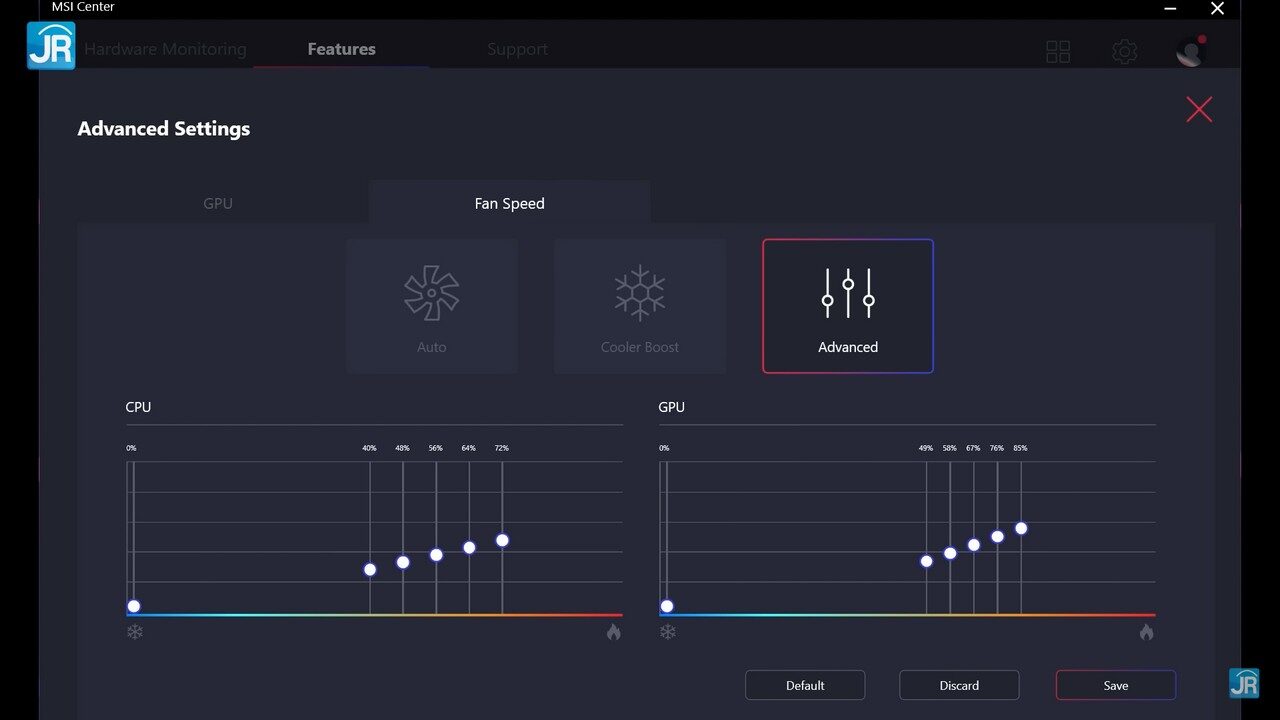Select the GPU fan curve point at 67%

(974, 545)
